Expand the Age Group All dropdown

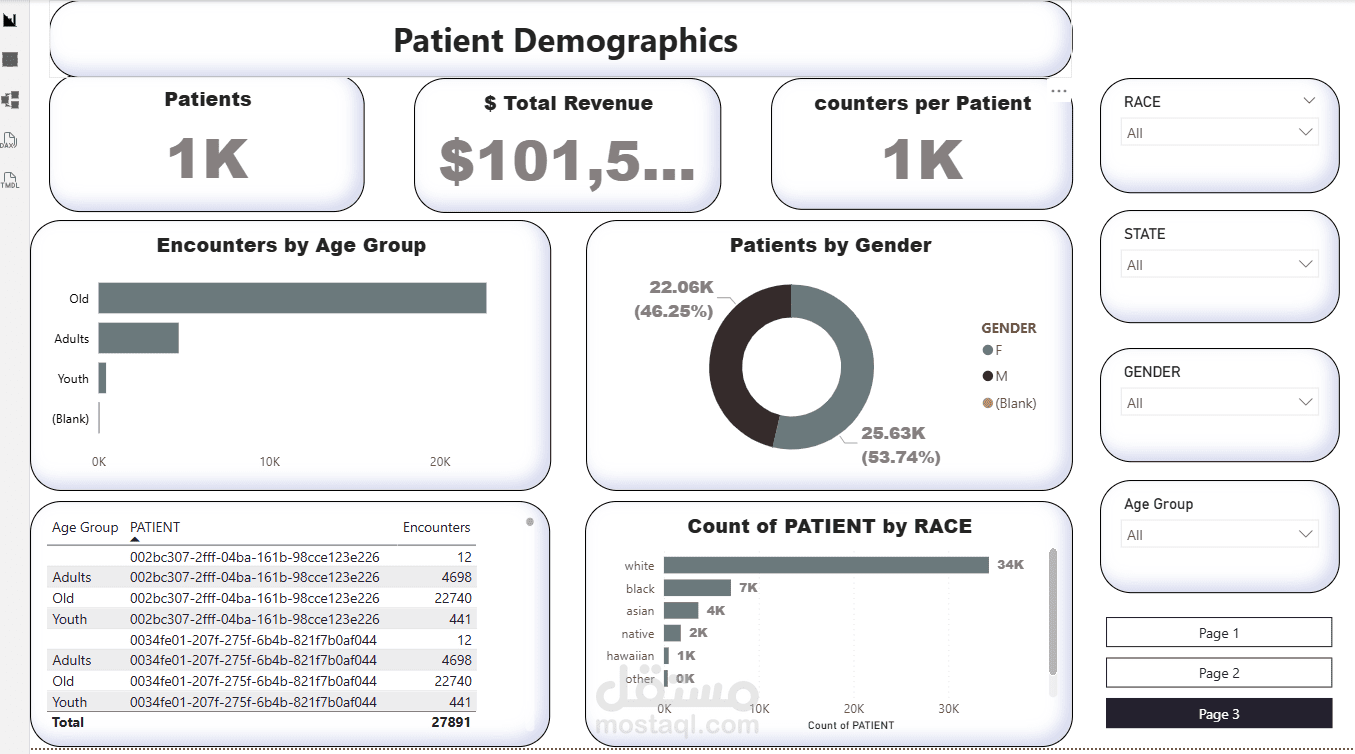coord(1220,534)
